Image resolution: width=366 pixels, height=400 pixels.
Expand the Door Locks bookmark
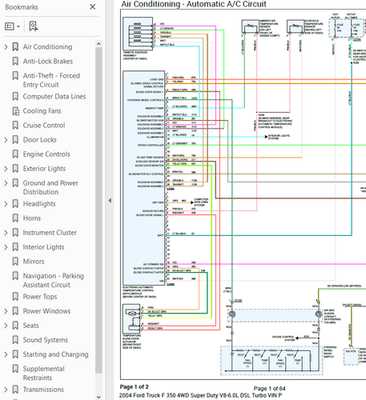(5, 140)
